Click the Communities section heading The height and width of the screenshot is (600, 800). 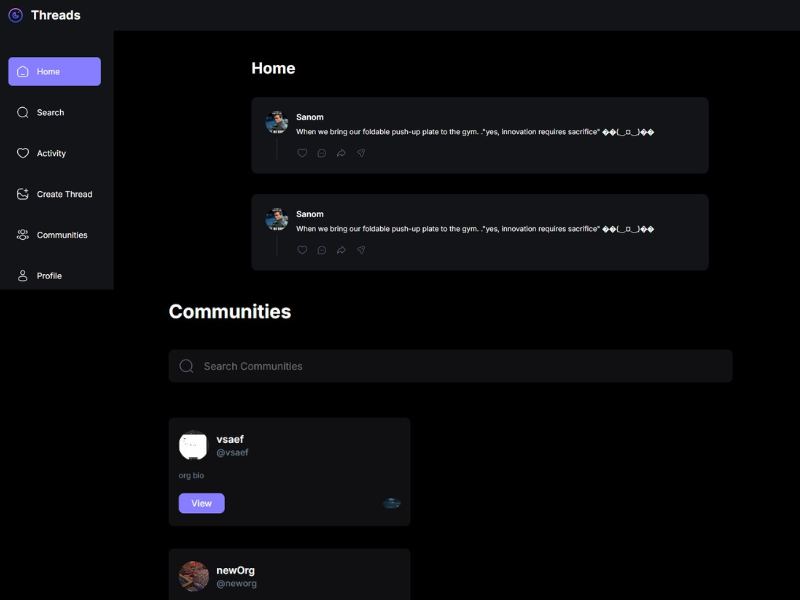(x=230, y=311)
